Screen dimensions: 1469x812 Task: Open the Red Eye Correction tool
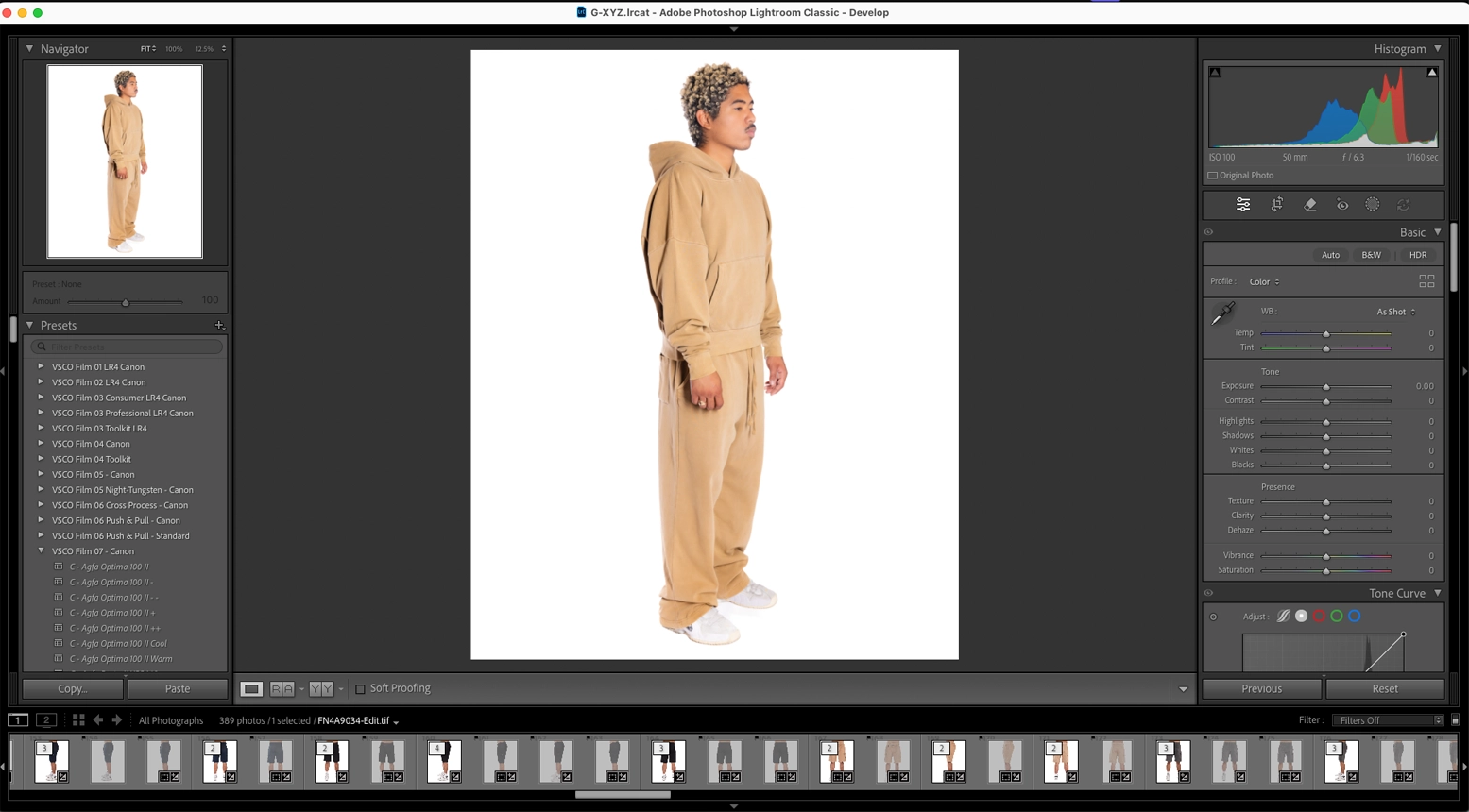(1341, 205)
